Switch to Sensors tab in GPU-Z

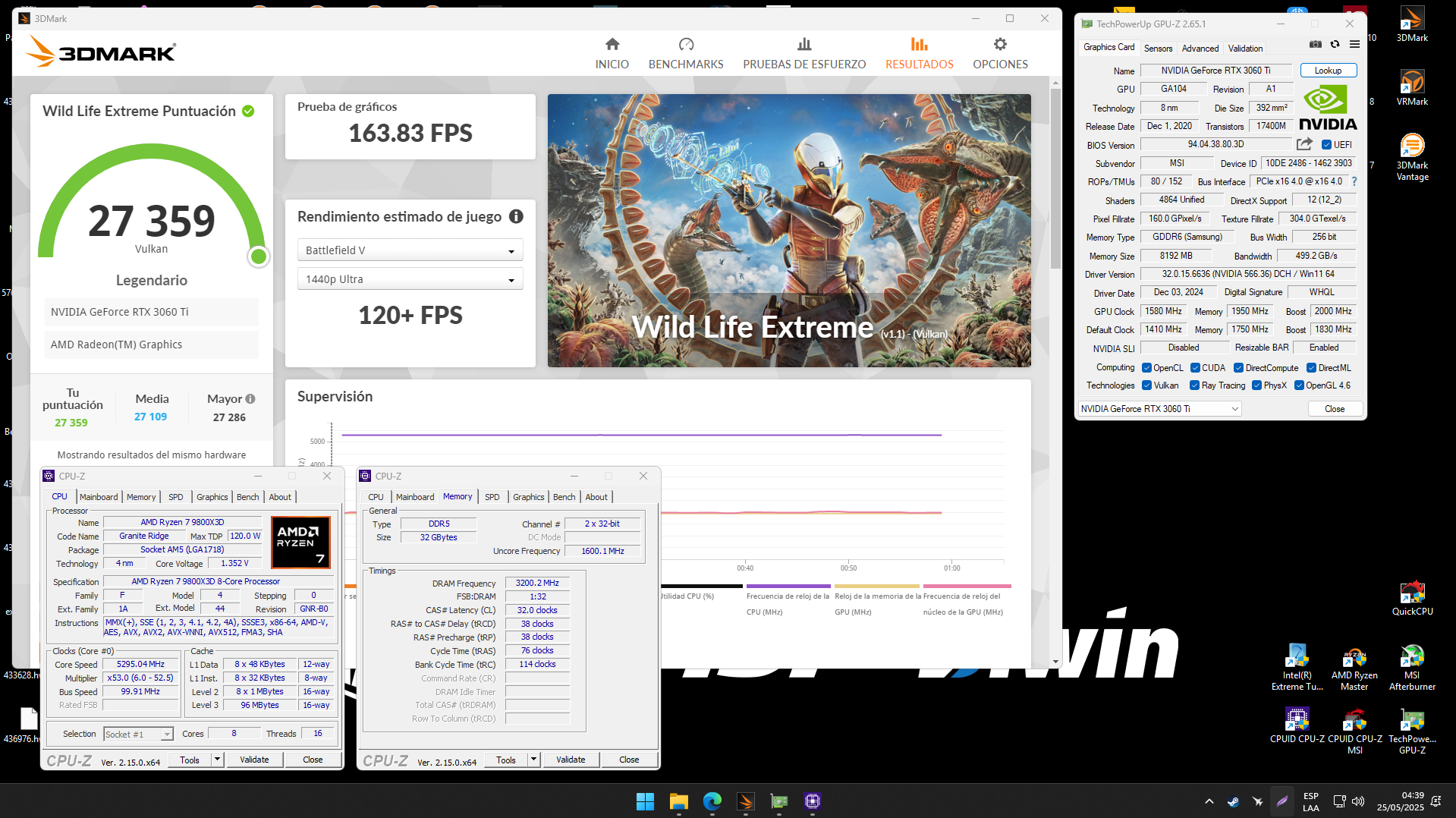click(x=1158, y=48)
